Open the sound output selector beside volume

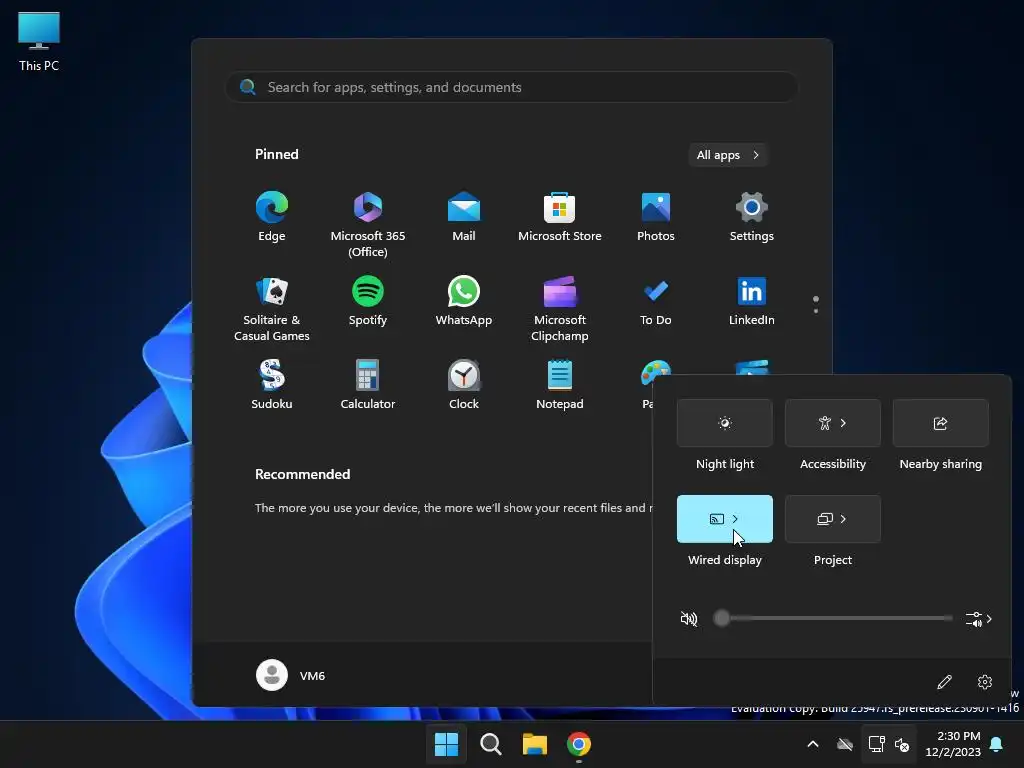pos(979,618)
